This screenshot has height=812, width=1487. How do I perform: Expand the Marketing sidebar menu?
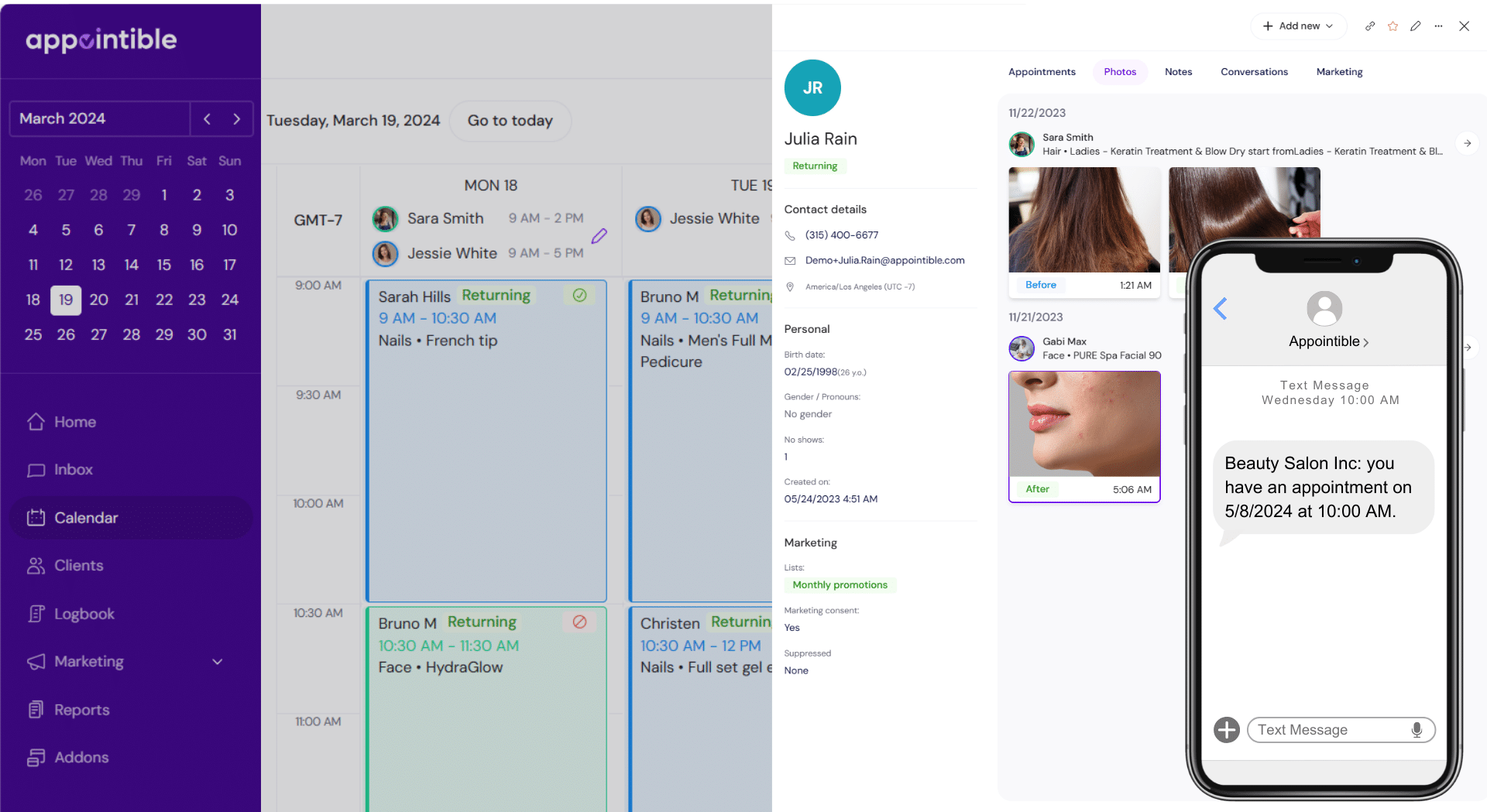217,662
